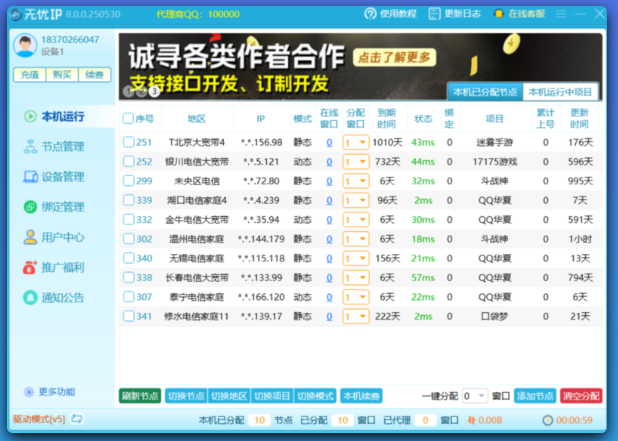Click 推广福利 gift icon
Viewport: 618px width, 441px height.
coord(30,268)
